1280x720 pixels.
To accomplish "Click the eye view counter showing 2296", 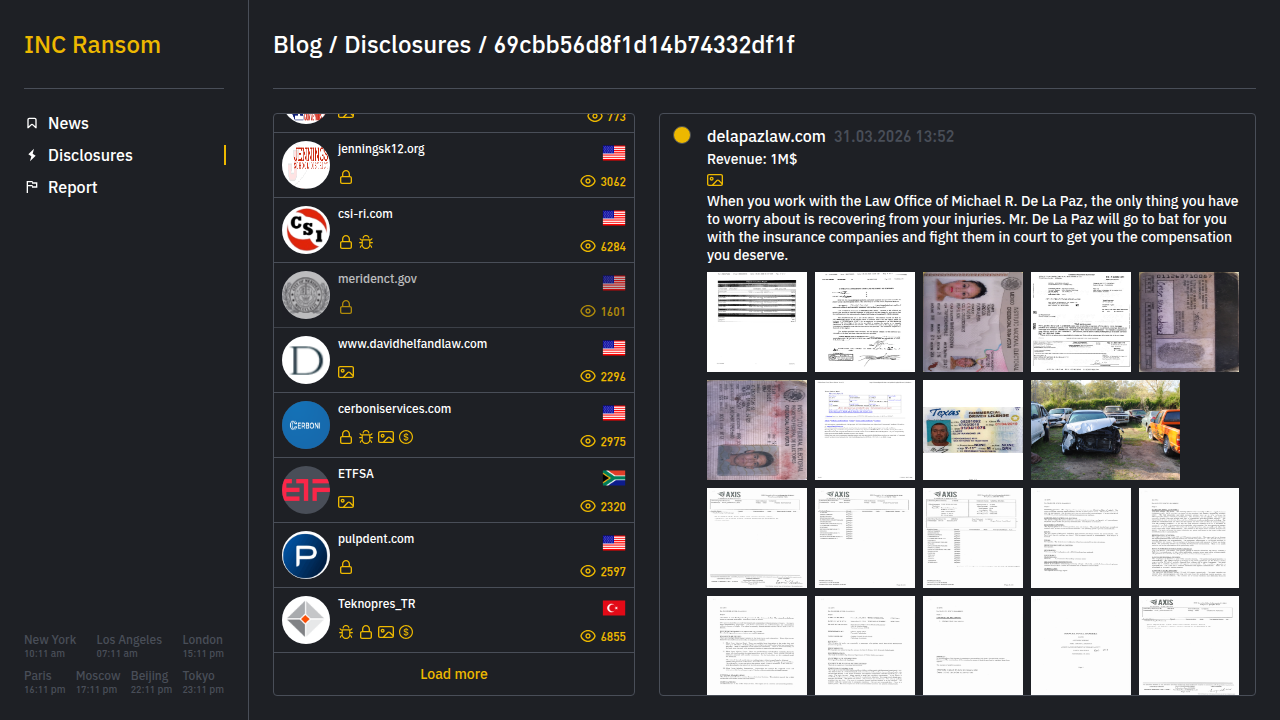I will coord(603,376).
